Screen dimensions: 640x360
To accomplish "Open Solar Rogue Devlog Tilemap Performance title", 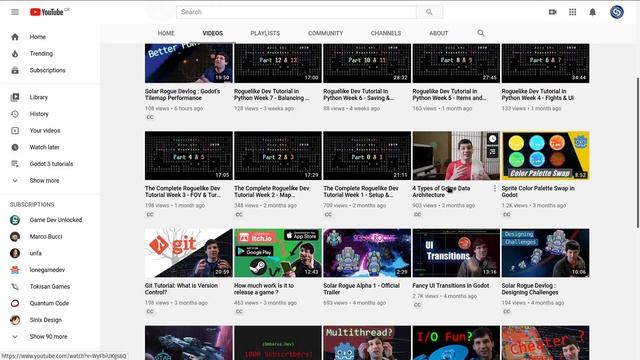I will 182,95.
